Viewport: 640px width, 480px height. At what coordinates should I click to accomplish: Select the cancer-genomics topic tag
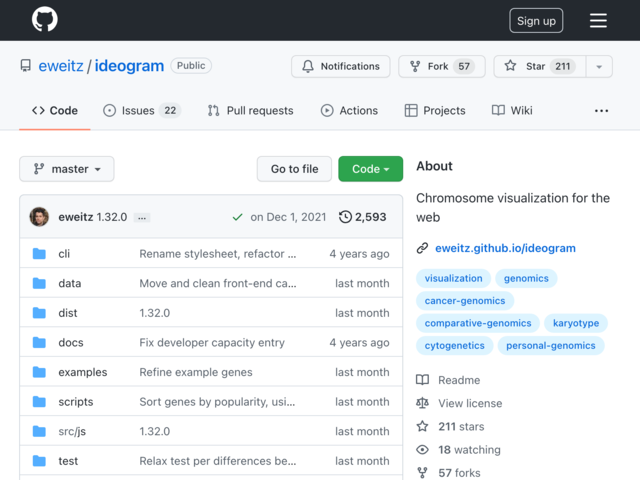tap(465, 301)
